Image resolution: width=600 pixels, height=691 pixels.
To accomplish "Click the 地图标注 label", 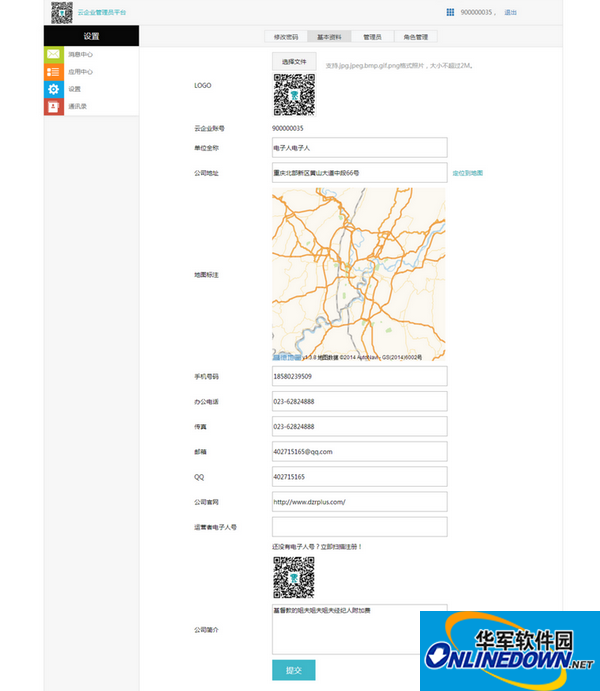I will tap(206, 275).
